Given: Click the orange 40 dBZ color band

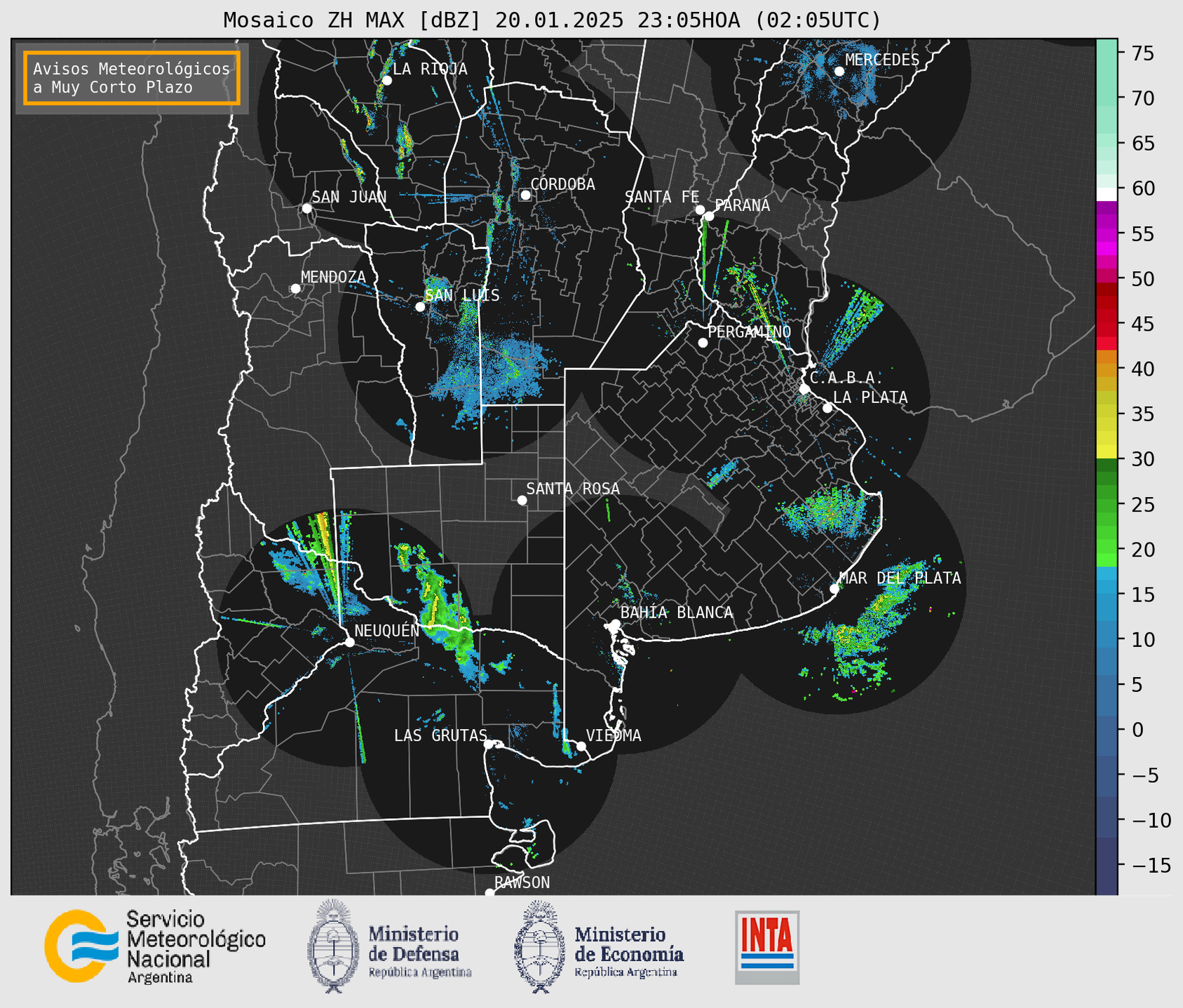Looking at the screenshot, I should [1107, 369].
